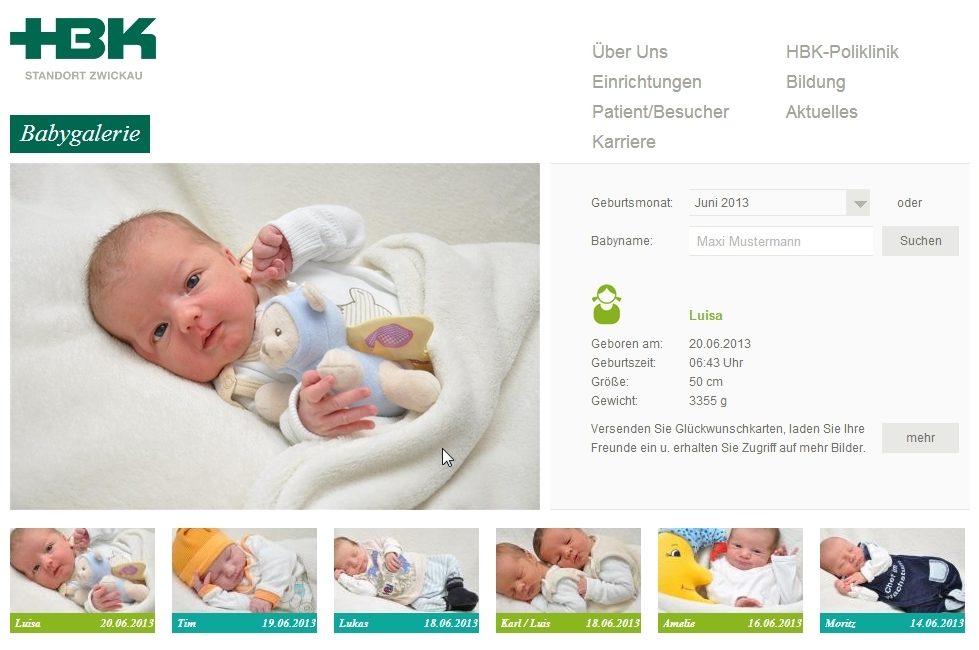Select the Lukas thumbnail from 18.06.2013

(406, 580)
